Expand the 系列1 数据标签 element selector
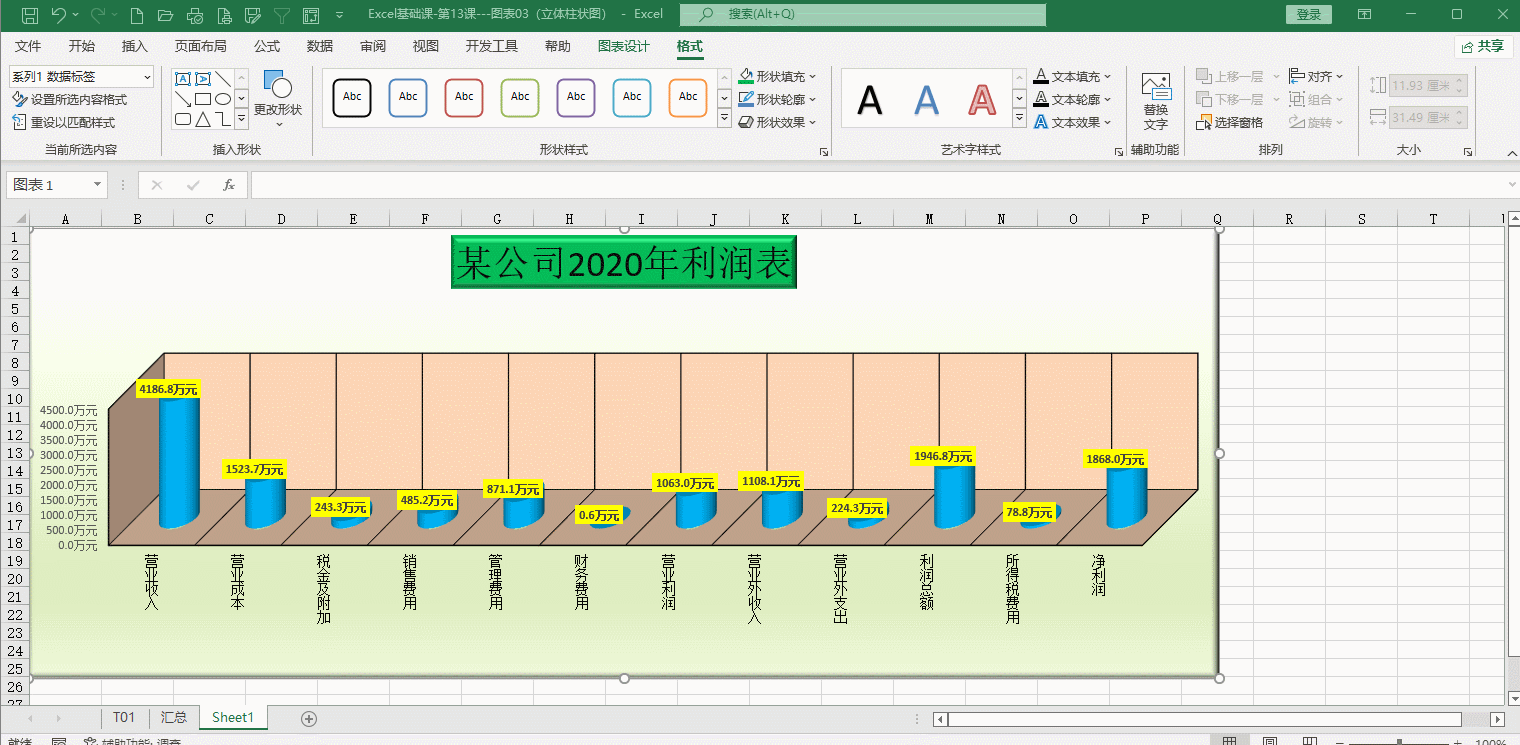The image size is (1520, 745). (x=148, y=77)
